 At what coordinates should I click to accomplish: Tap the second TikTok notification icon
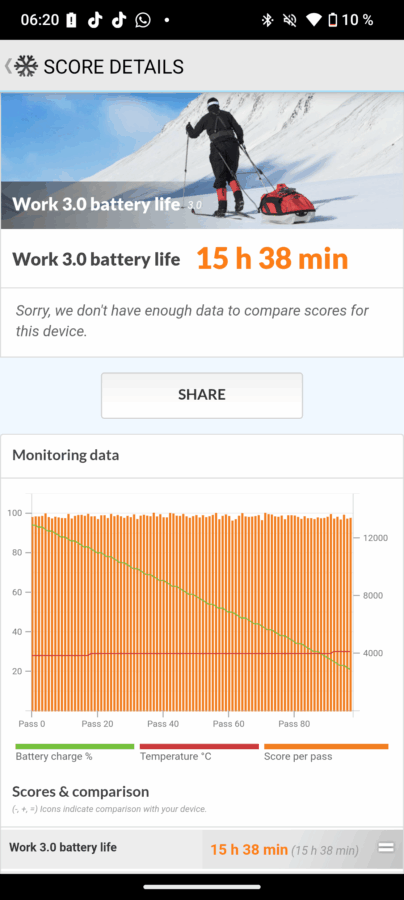pos(118,20)
